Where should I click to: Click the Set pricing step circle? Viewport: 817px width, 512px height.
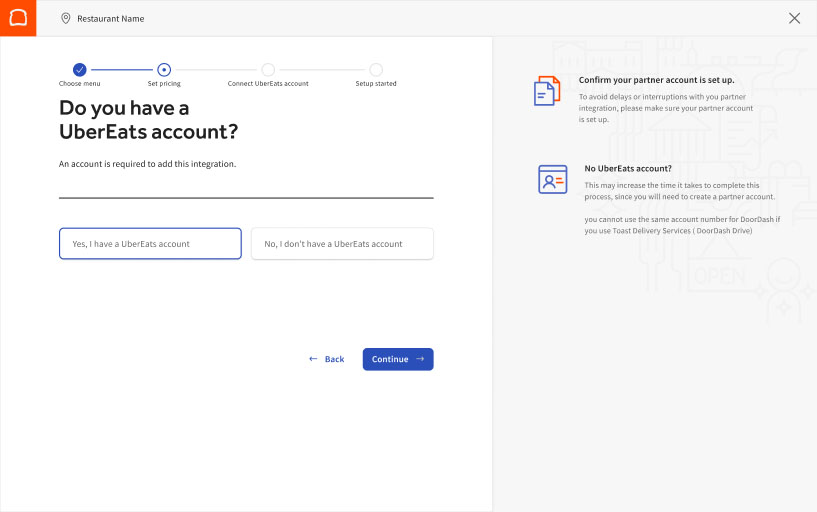(x=164, y=70)
